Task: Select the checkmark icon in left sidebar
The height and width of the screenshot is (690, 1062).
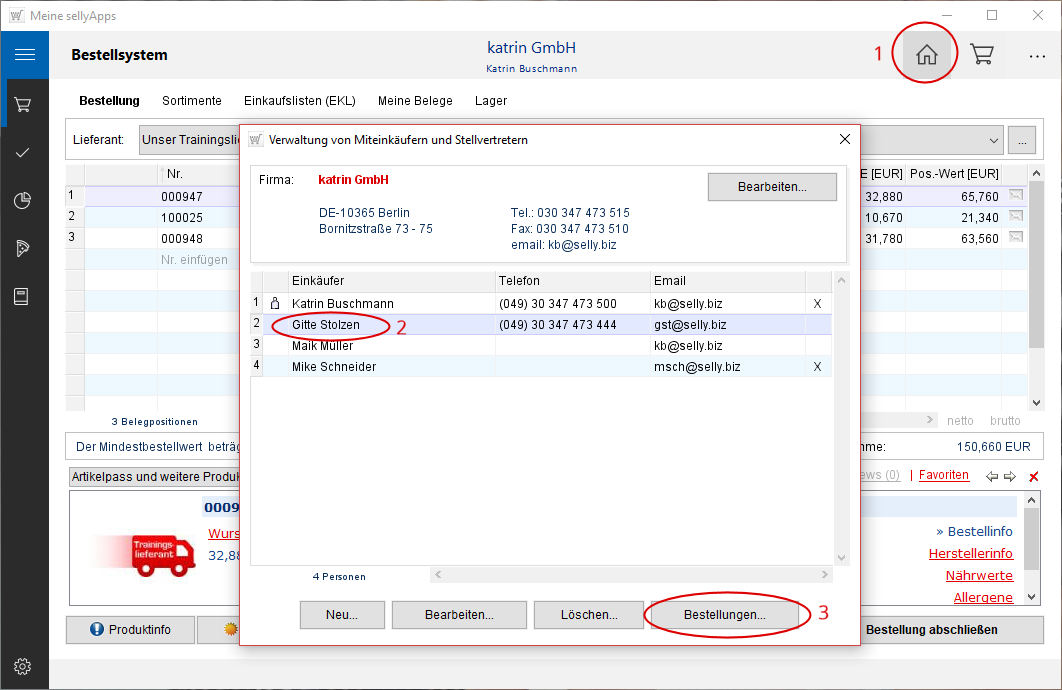Action: pos(24,152)
